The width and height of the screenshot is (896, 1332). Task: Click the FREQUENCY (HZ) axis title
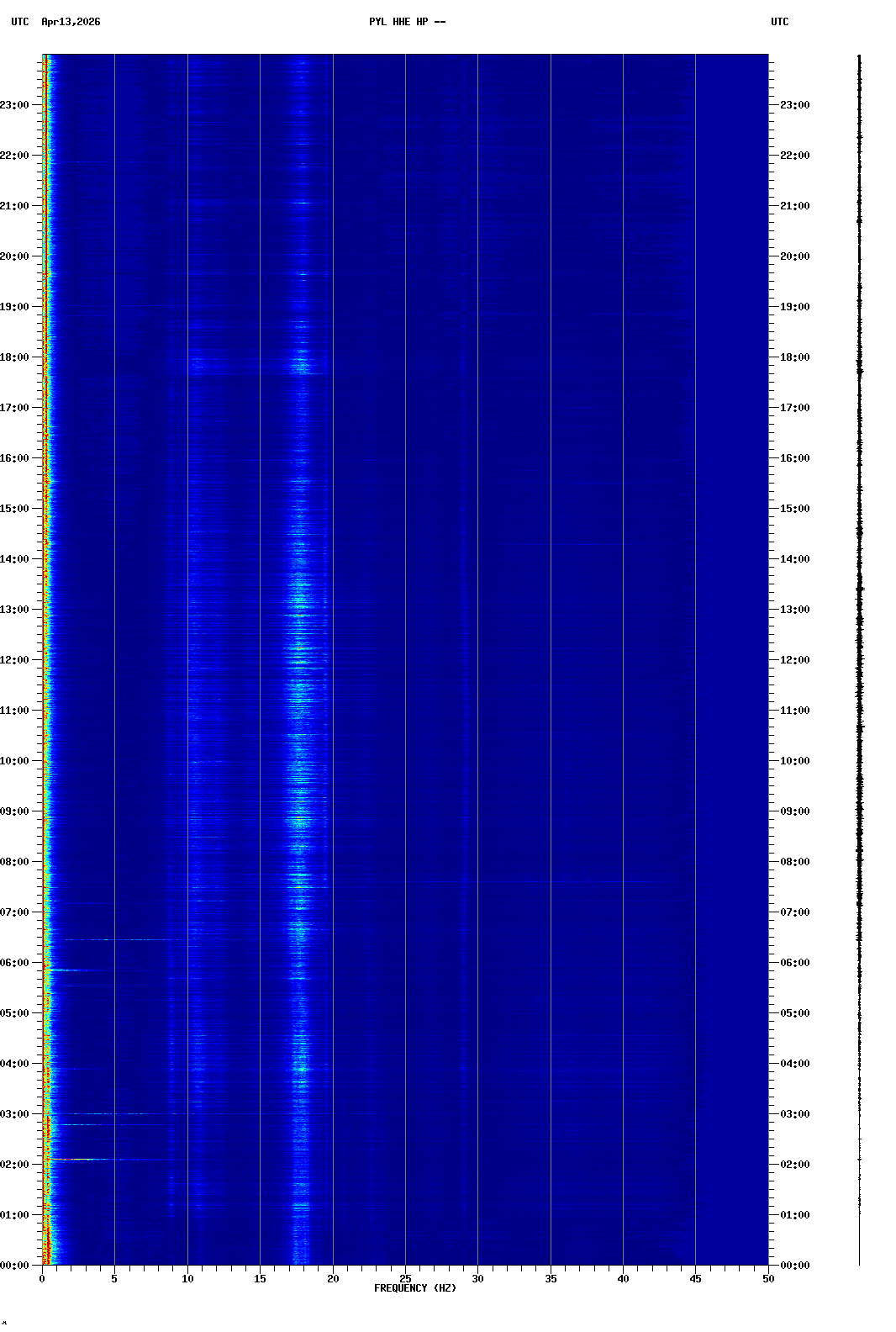click(x=415, y=1288)
